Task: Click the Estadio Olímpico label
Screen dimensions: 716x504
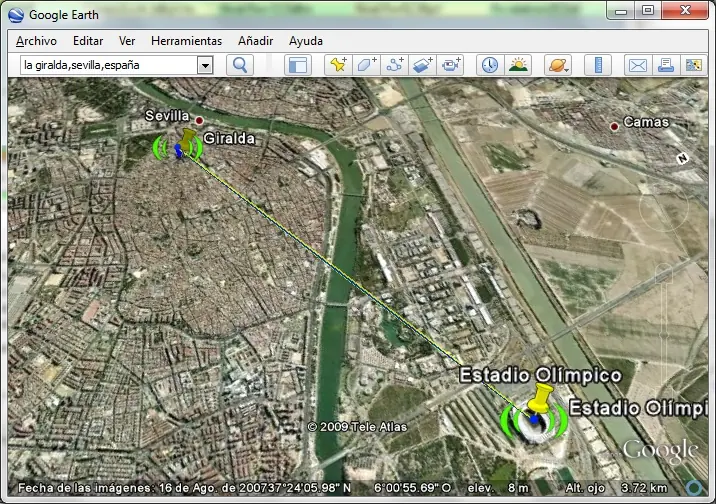Action: [540, 375]
